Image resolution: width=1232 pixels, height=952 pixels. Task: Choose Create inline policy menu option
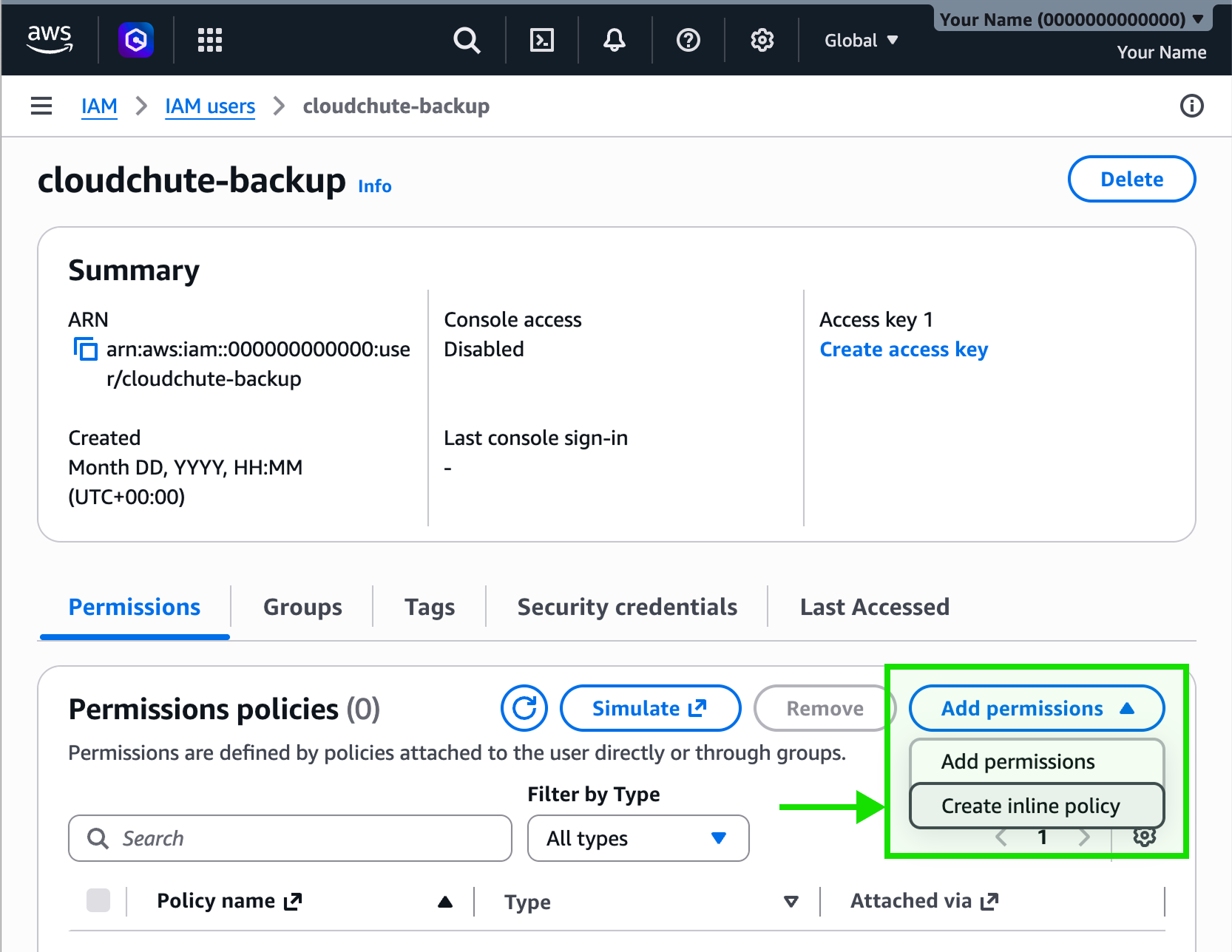coord(1037,806)
